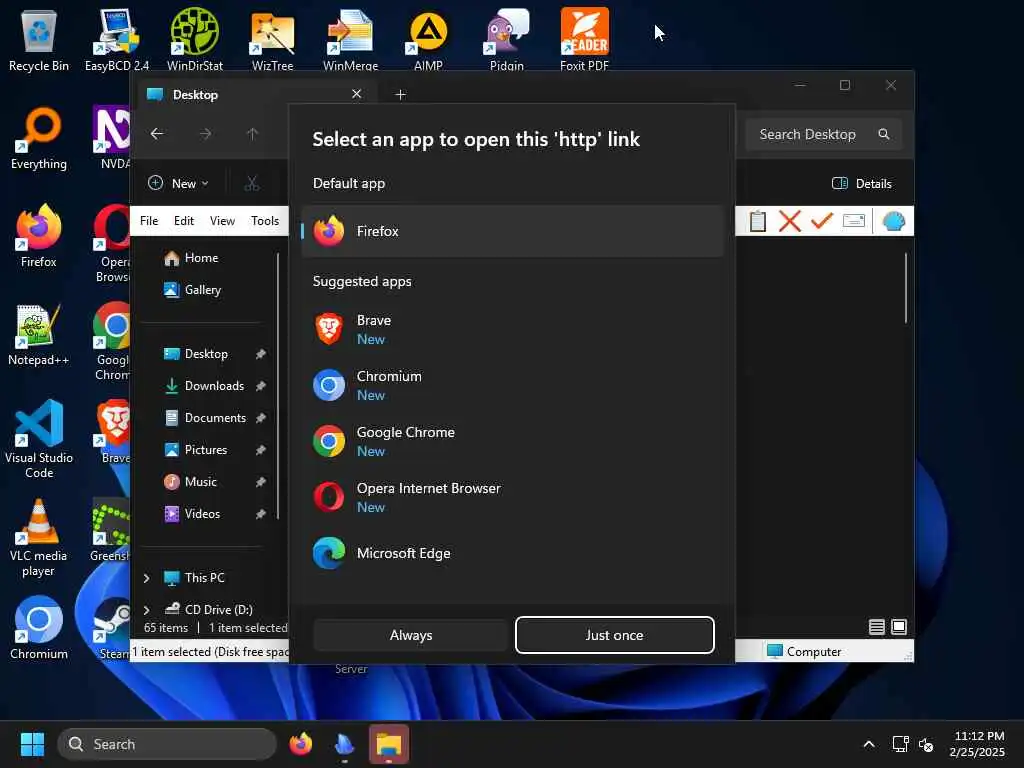1024x768 pixels.
Task: Click the taskbar Search box
Action: [167, 744]
